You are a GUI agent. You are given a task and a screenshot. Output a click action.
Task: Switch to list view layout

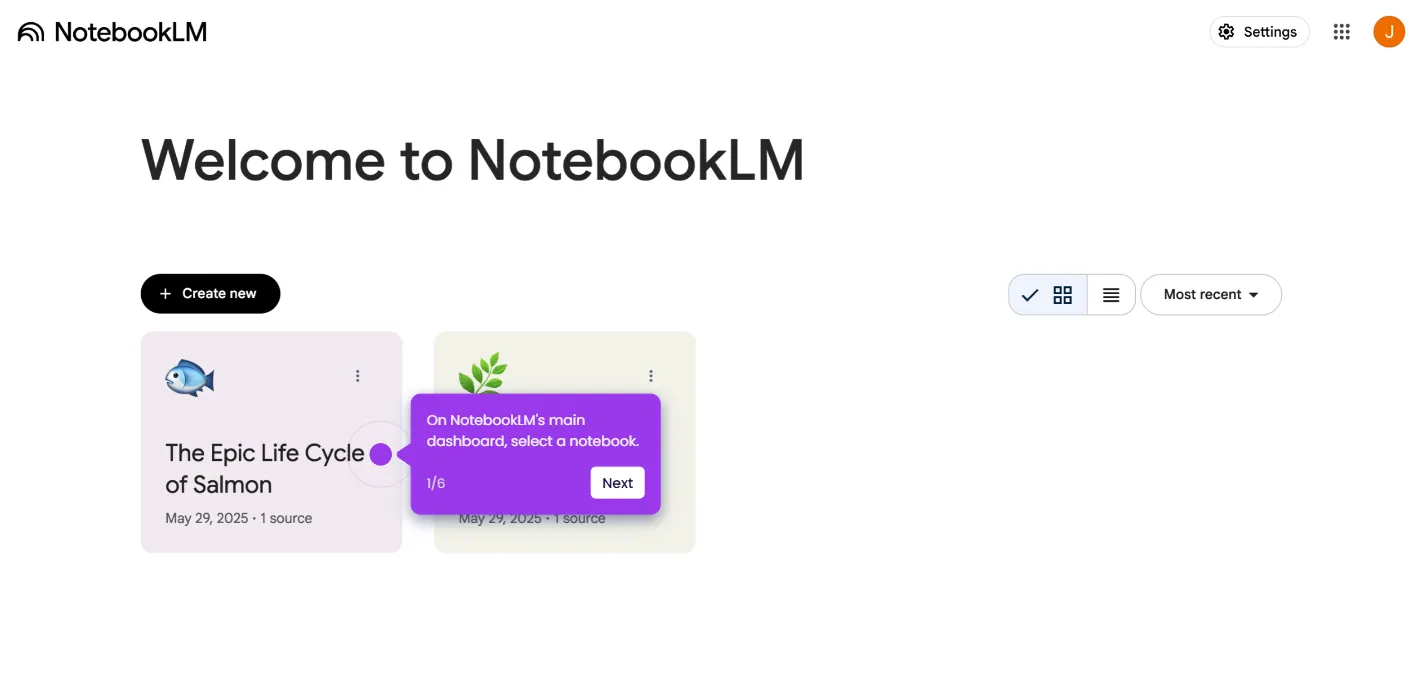click(1111, 295)
